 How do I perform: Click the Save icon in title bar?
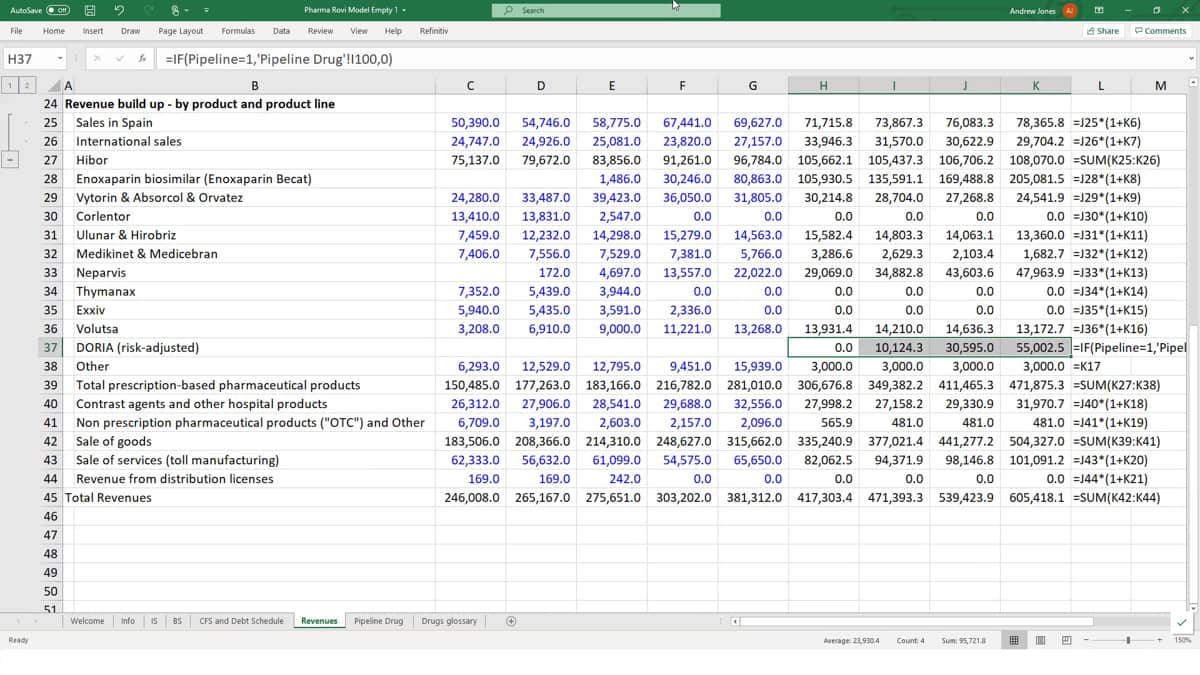[x=90, y=10]
